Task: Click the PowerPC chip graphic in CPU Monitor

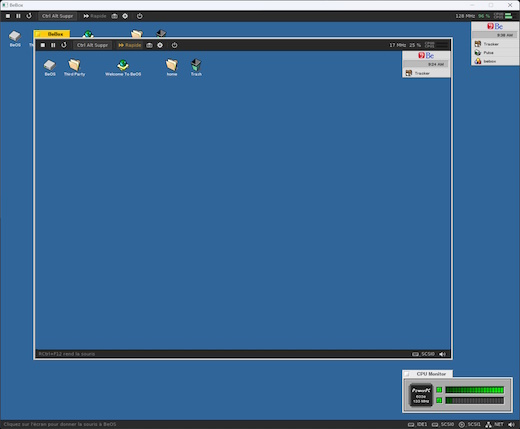Action: [421, 395]
